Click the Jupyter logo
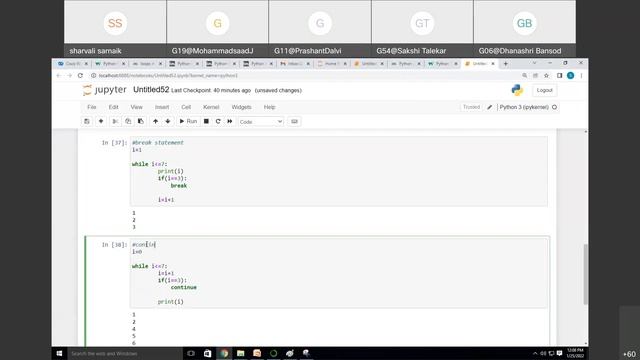This screenshot has height=360, width=640. coord(105,90)
